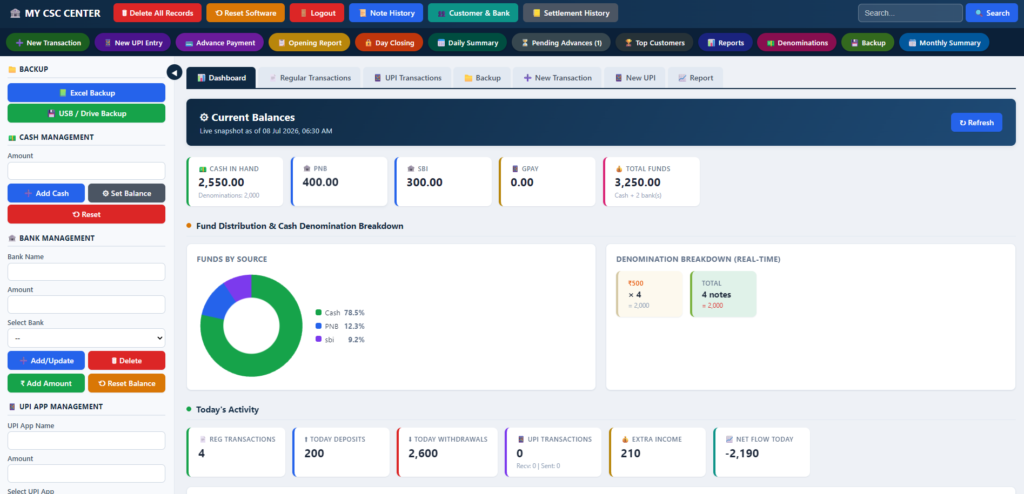Click the Search button

tap(991, 13)
